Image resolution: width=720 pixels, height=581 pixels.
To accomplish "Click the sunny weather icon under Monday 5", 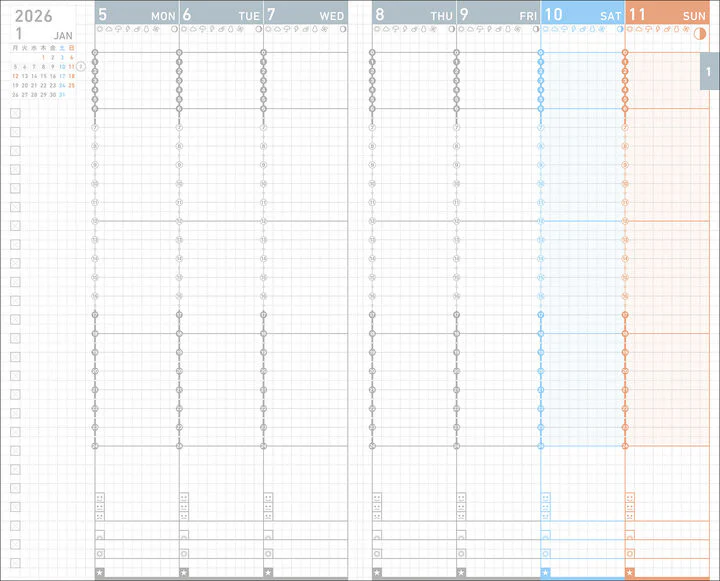I will point(100,29).
